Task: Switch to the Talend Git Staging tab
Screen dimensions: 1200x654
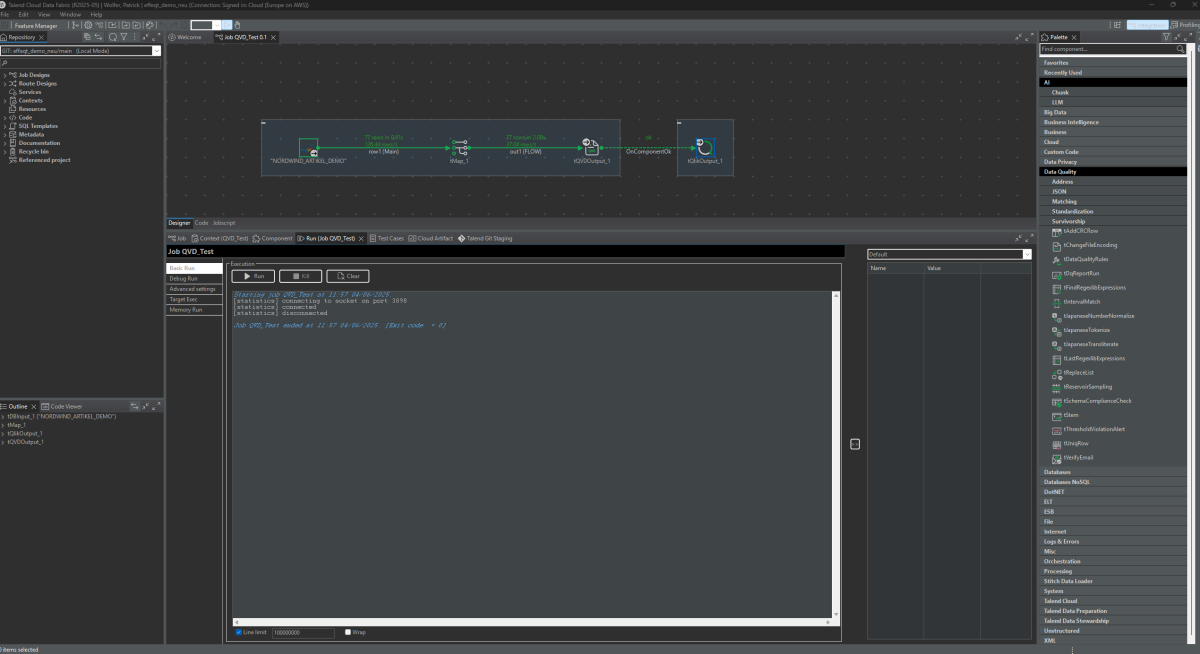Action: coord(485,238)
